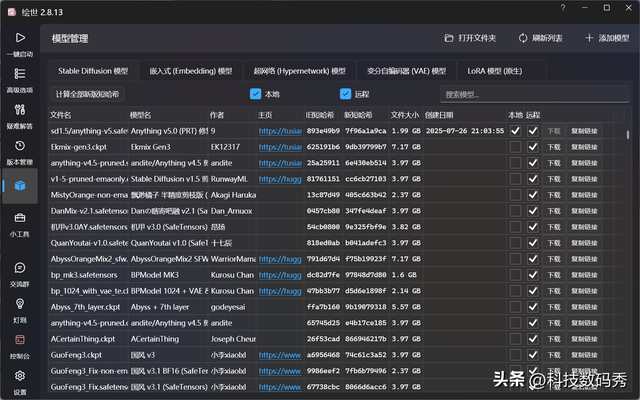Click 下载 button for Ekmix-gen3.ckpt

point(554,147)
